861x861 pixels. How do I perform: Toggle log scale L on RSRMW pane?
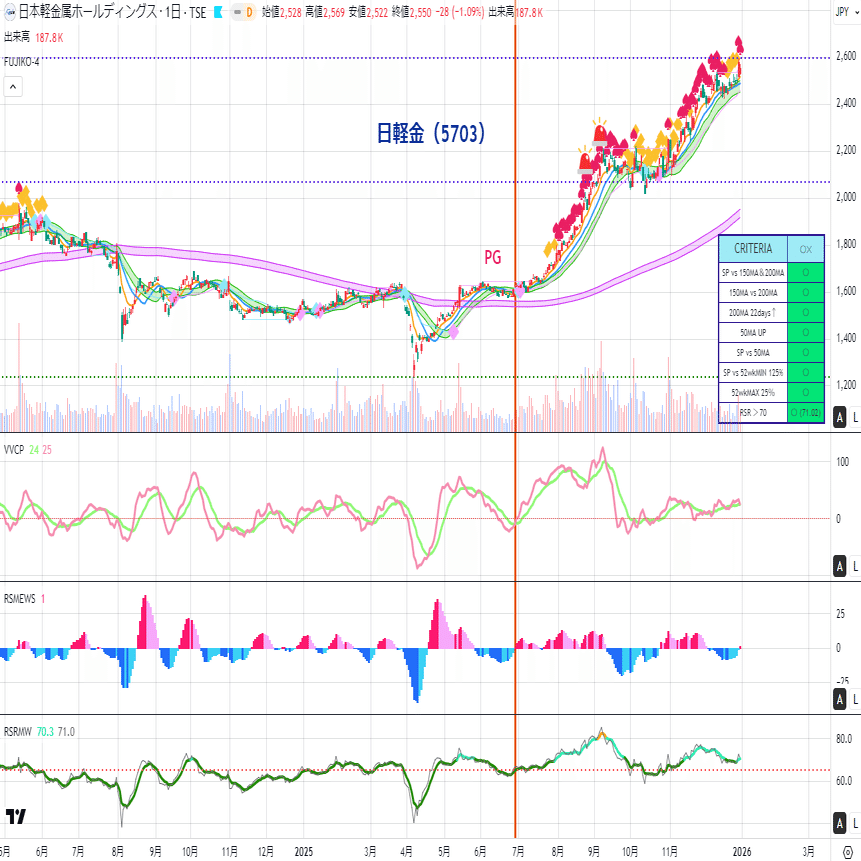point(855,823)
